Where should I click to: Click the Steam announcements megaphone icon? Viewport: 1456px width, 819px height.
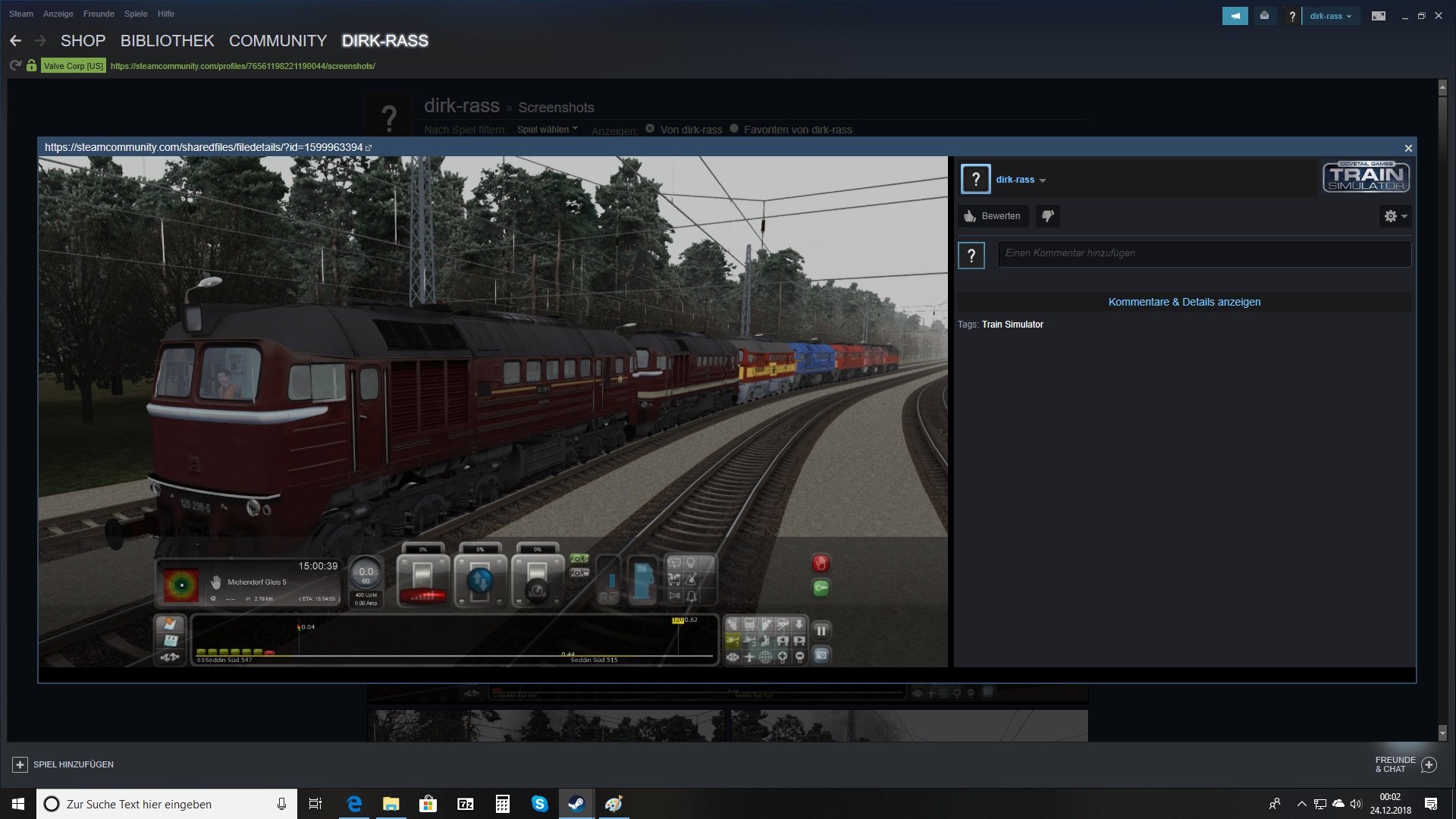click(1235, 16)
